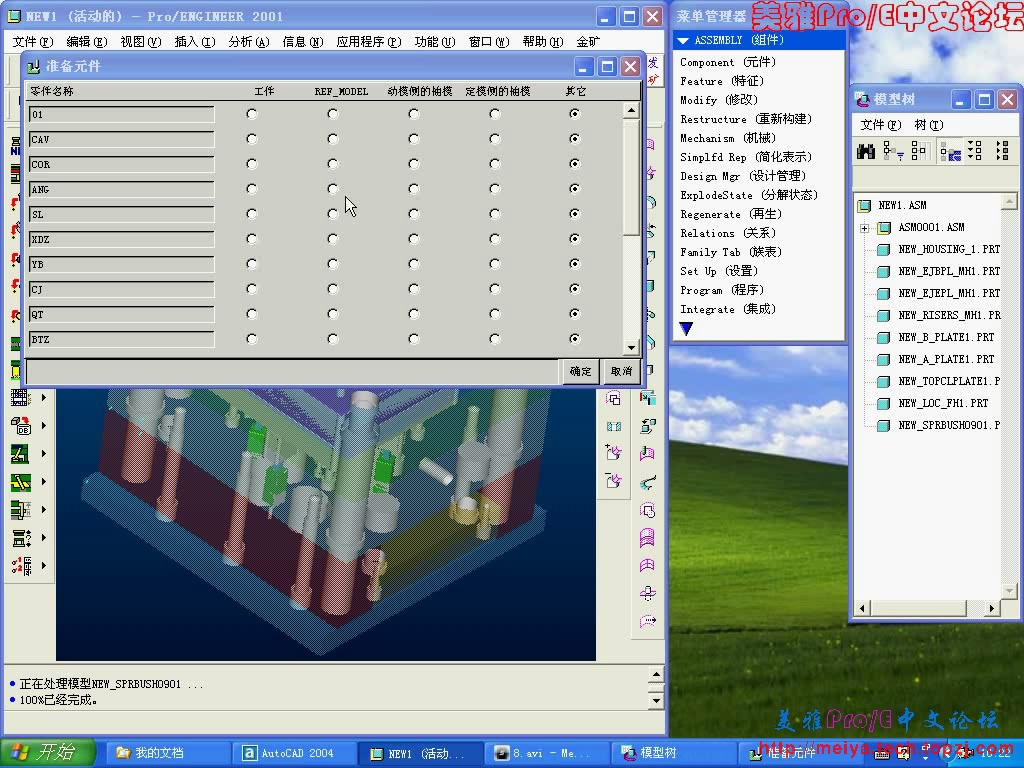Viewport: 1024px width, 768px height.
Task: Click the teal window-with-red-bar icon
Action: click(647, 398)
